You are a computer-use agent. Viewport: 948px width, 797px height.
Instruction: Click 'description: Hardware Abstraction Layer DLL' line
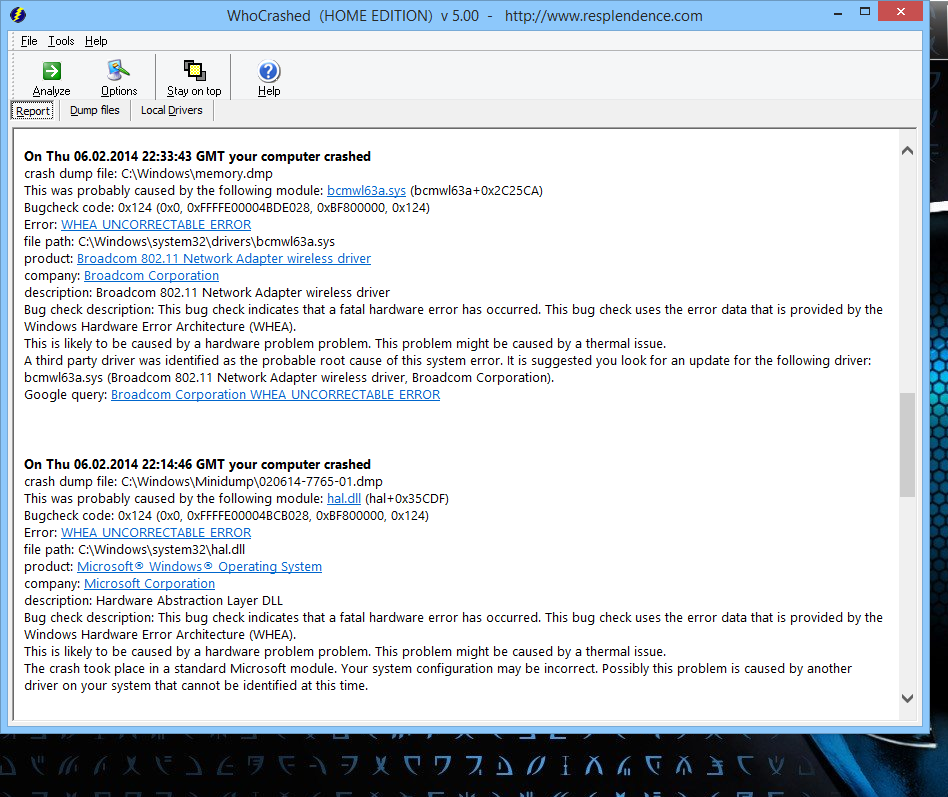(x=154, y=600)
